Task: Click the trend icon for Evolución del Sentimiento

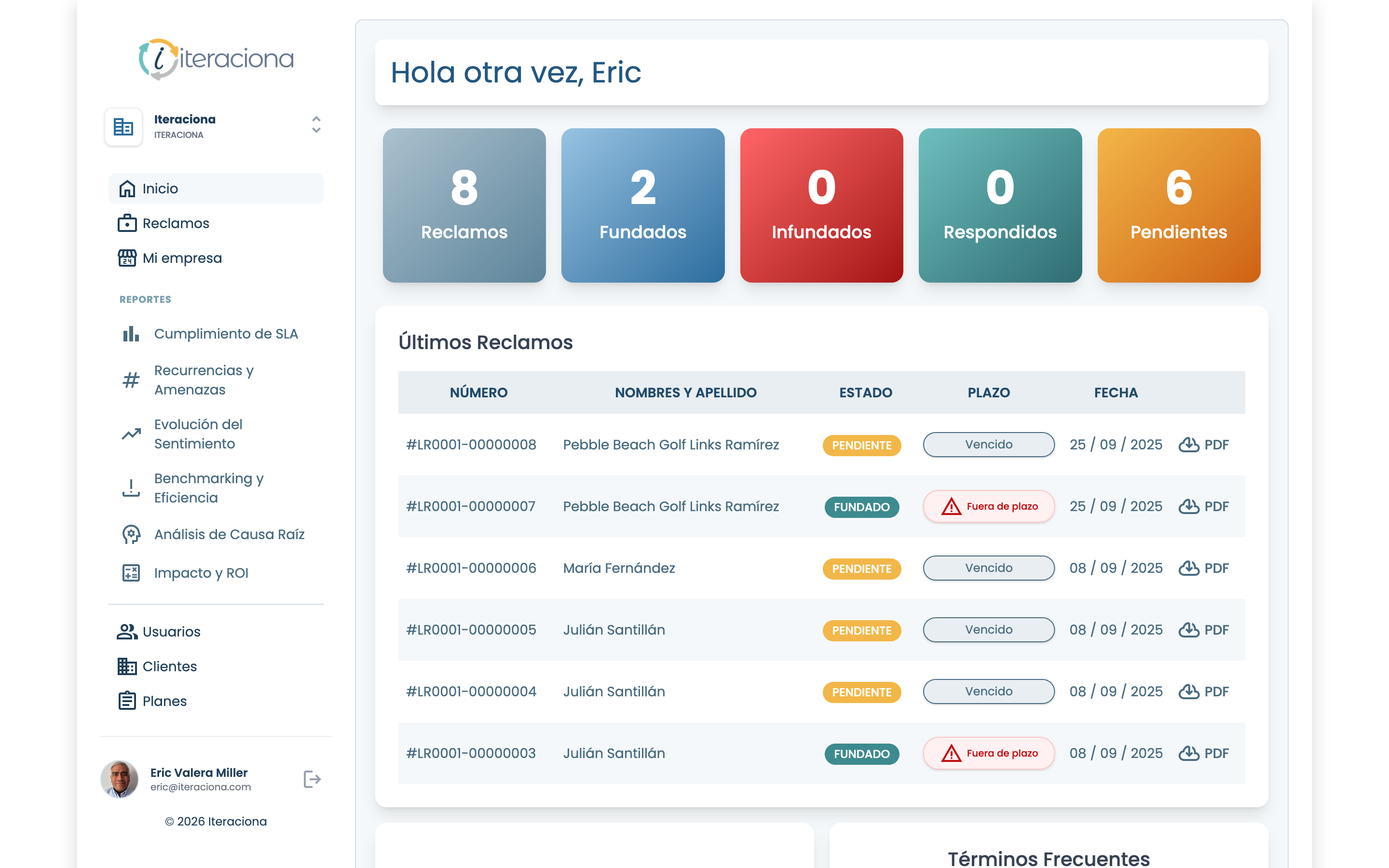Action: pyautogui.click(x=131, y=434)
